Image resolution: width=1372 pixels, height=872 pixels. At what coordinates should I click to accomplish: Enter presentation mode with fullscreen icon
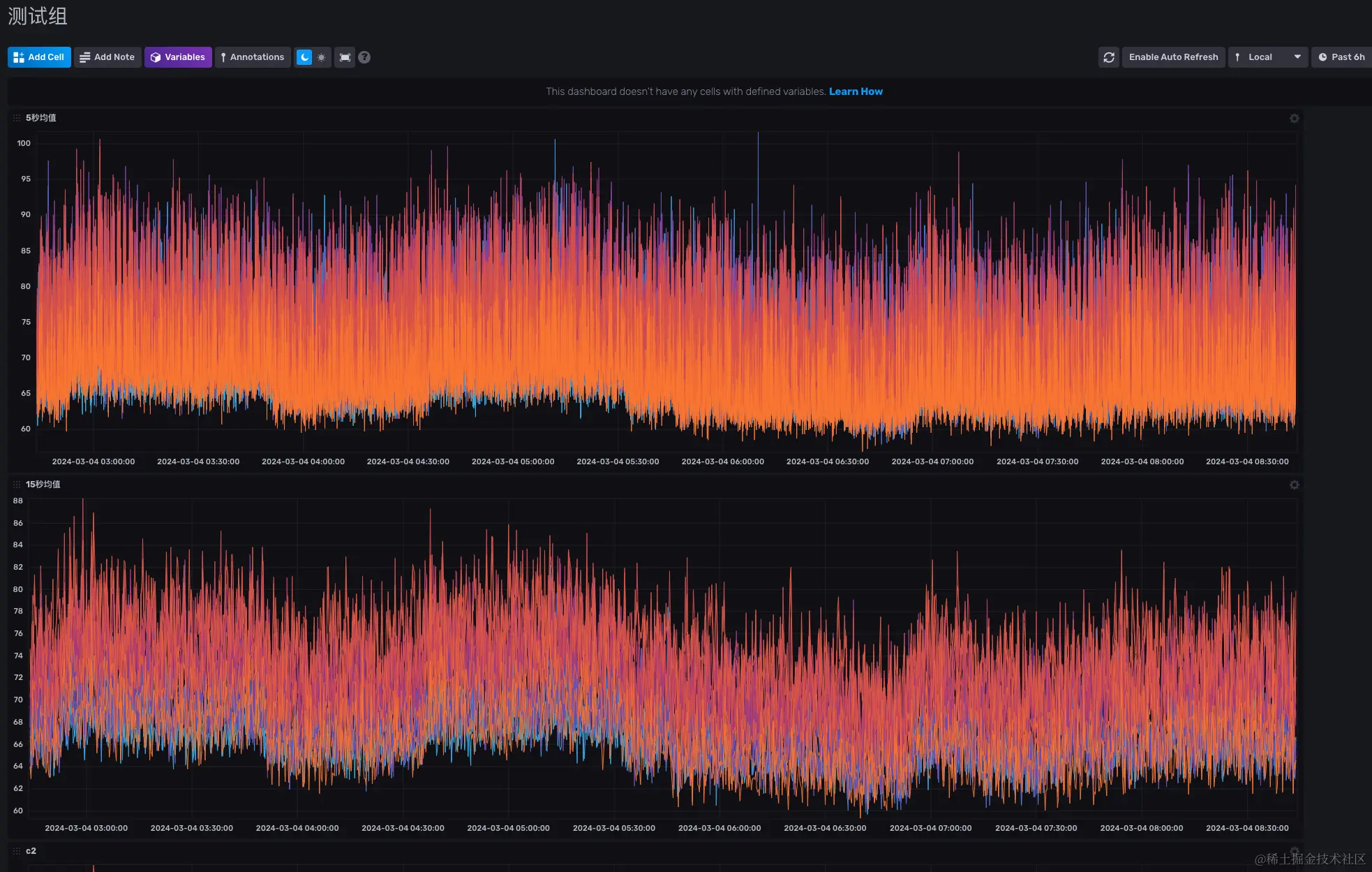345,57
